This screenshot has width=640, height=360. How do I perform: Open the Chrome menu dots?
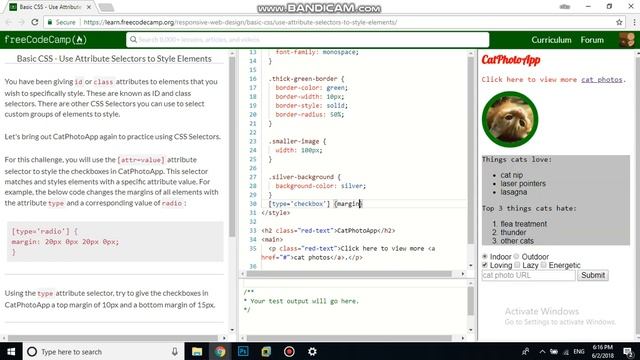(634, 22)
